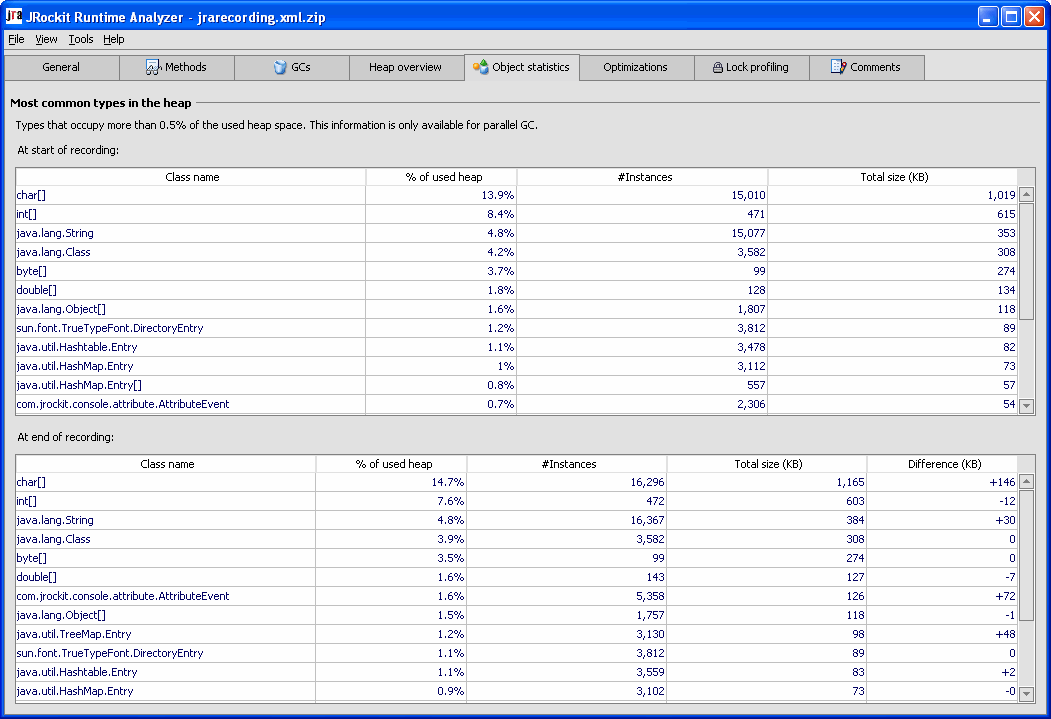1051x719 pixels.
Task: Close the JRockit Runtime Analyzer window
Action: (x=1035, y=16)
